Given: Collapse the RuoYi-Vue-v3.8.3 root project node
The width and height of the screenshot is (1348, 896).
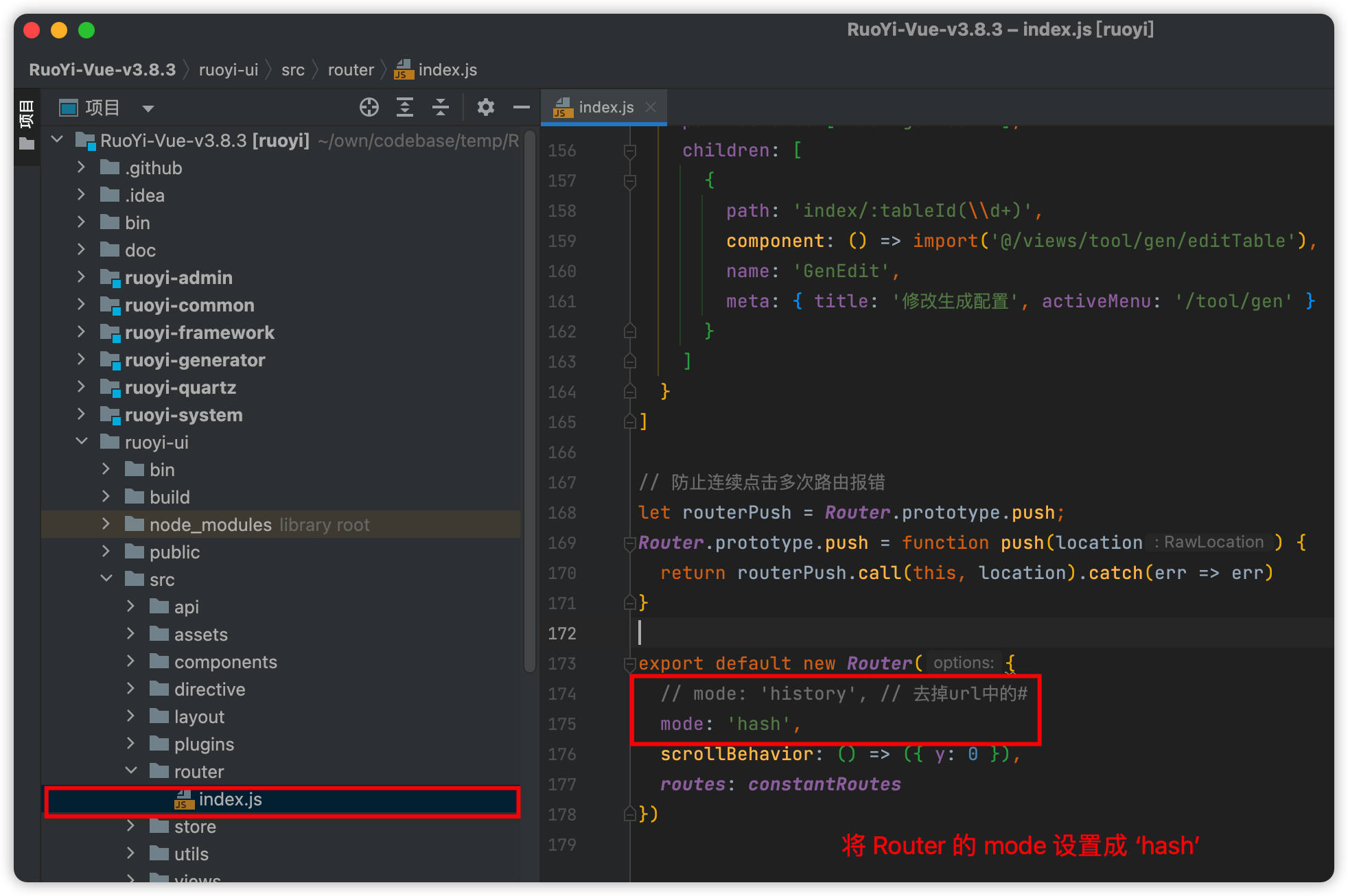Looking at the screenshot, I should pos(58,140).
